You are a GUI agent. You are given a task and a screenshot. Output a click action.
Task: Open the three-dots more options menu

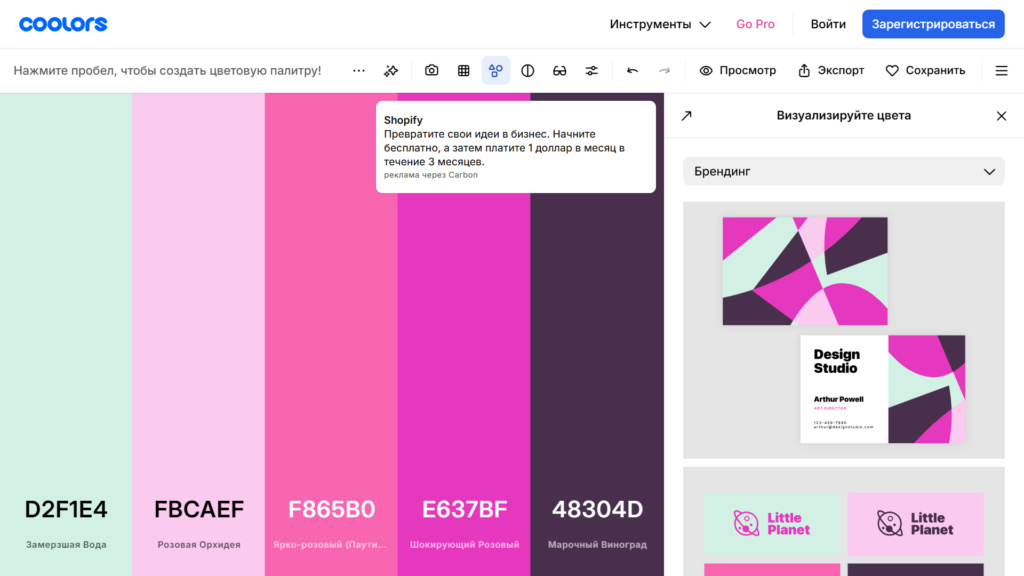(x=359, y=71)
